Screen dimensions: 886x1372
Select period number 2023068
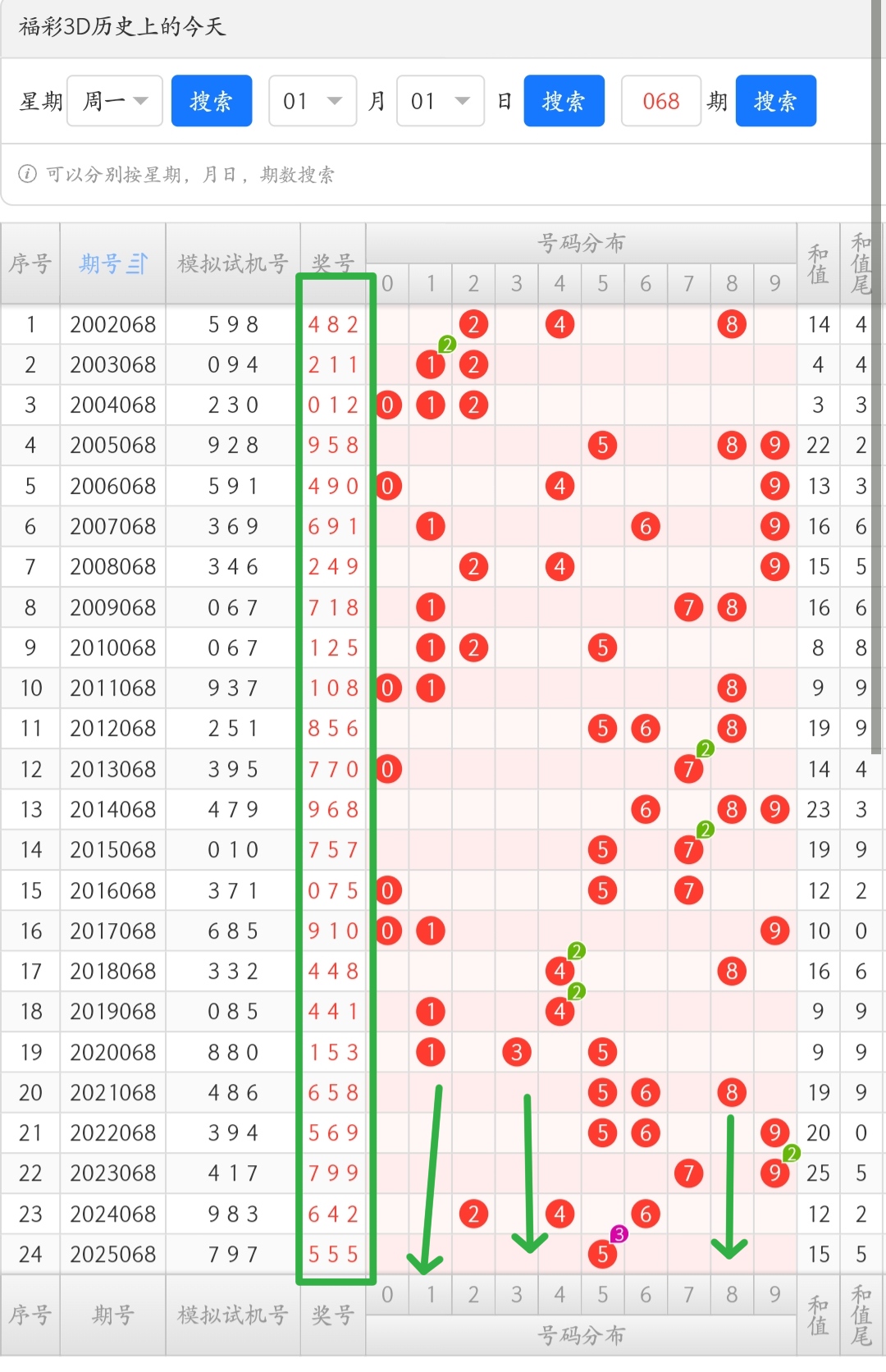coord(113,1173)
